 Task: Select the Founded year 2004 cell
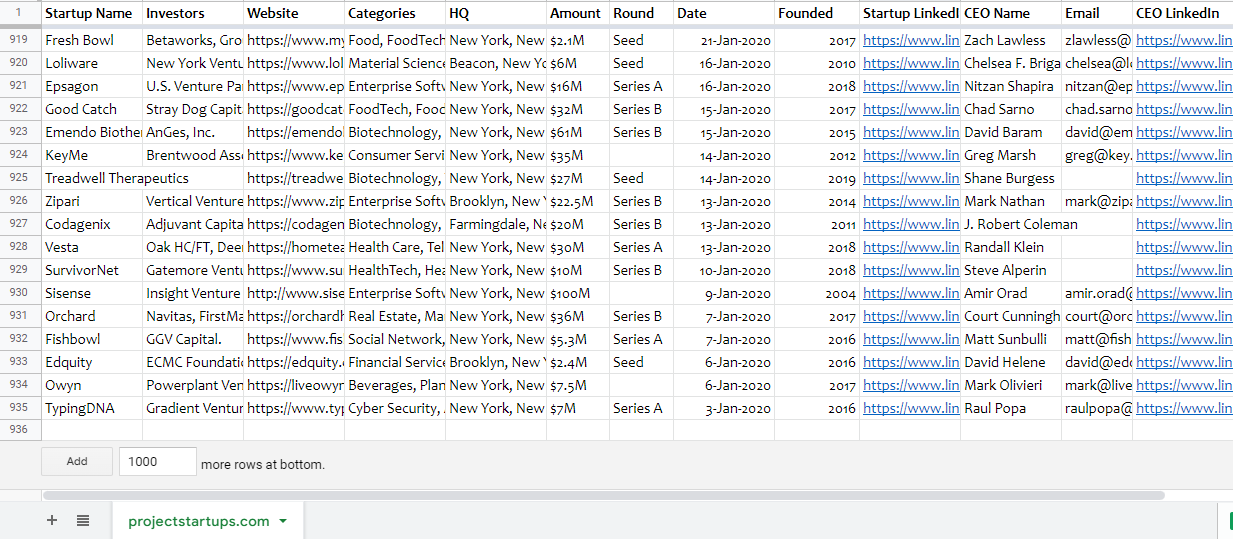click(817, 293)
